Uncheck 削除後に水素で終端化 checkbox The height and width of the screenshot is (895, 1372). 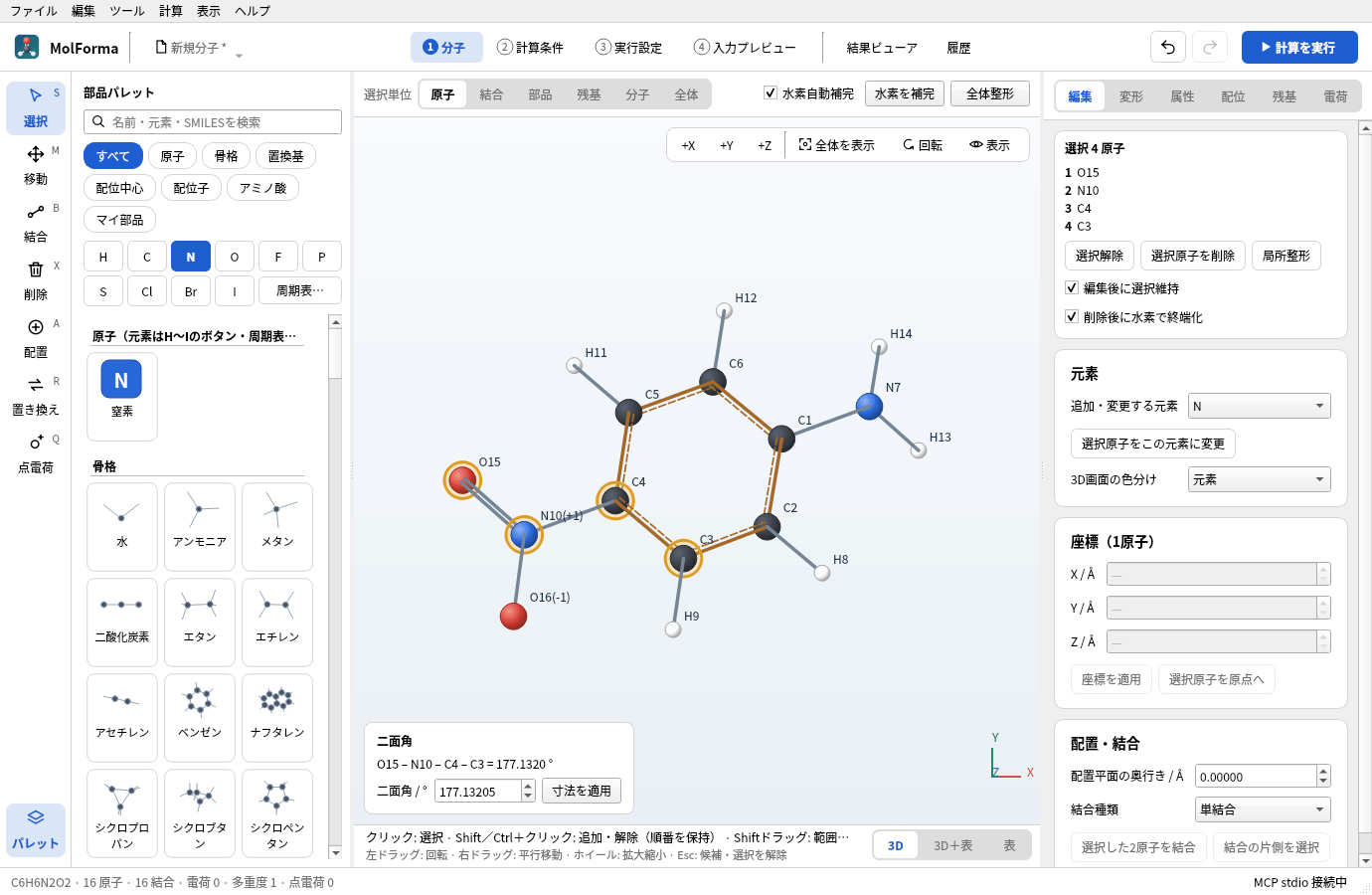1072,317
